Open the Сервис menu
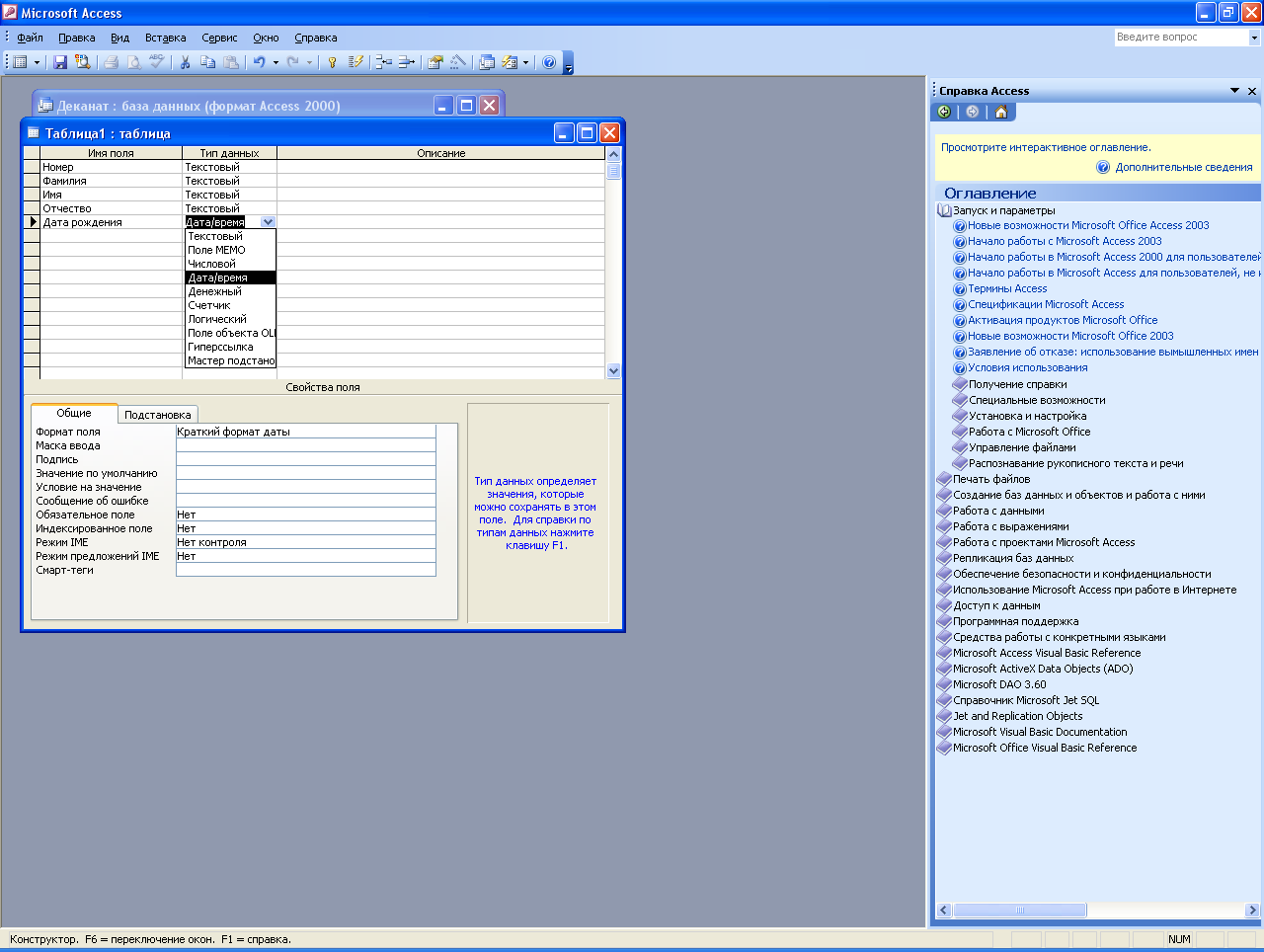The image size is (1264, 952). [x=219, y=38]
